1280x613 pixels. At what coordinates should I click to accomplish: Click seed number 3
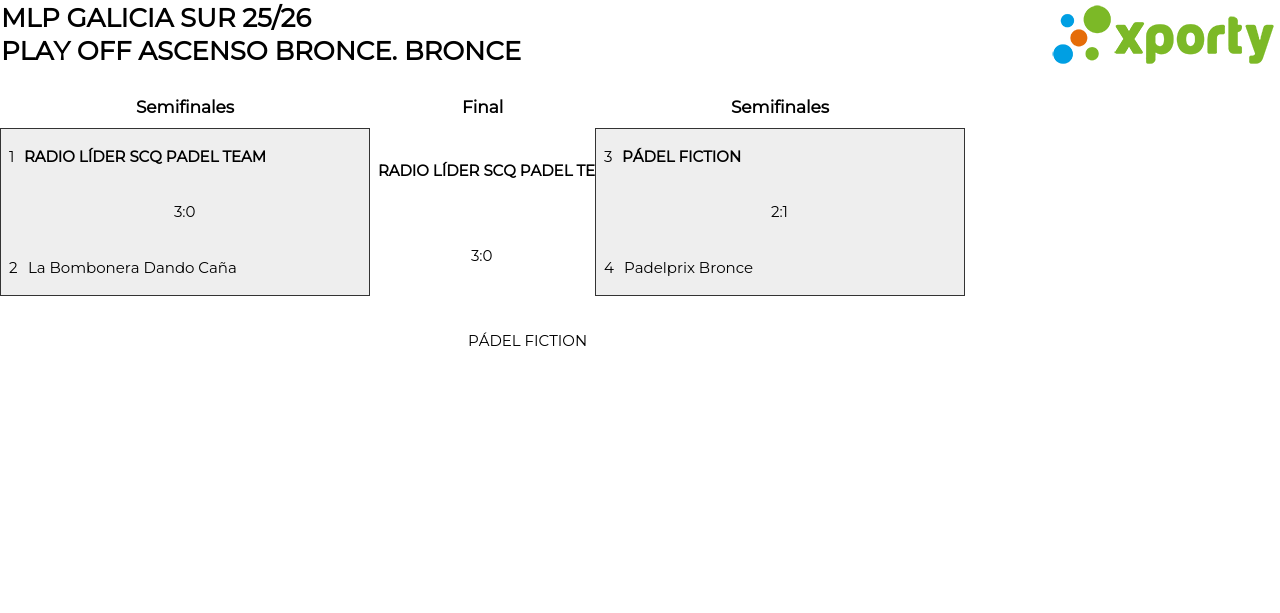[608, 157]
